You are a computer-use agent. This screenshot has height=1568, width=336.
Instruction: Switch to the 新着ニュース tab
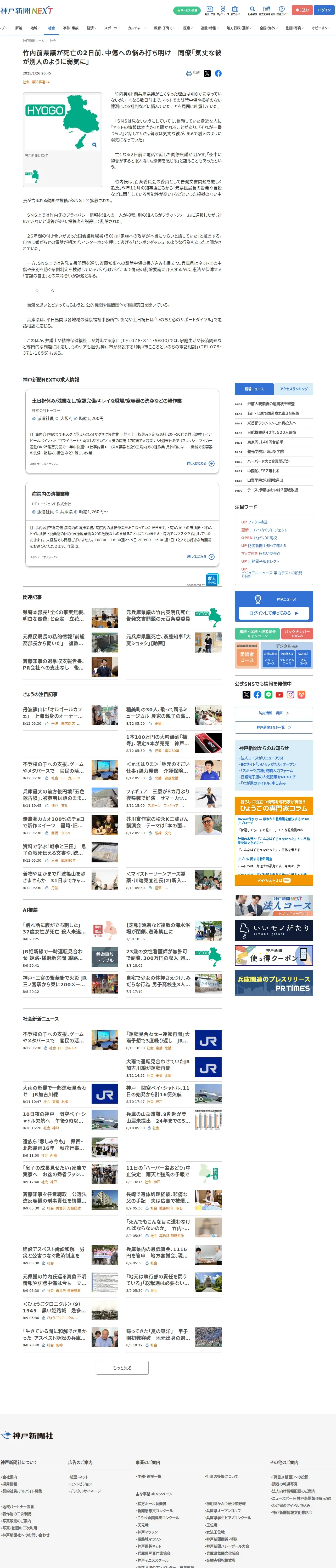254,388
